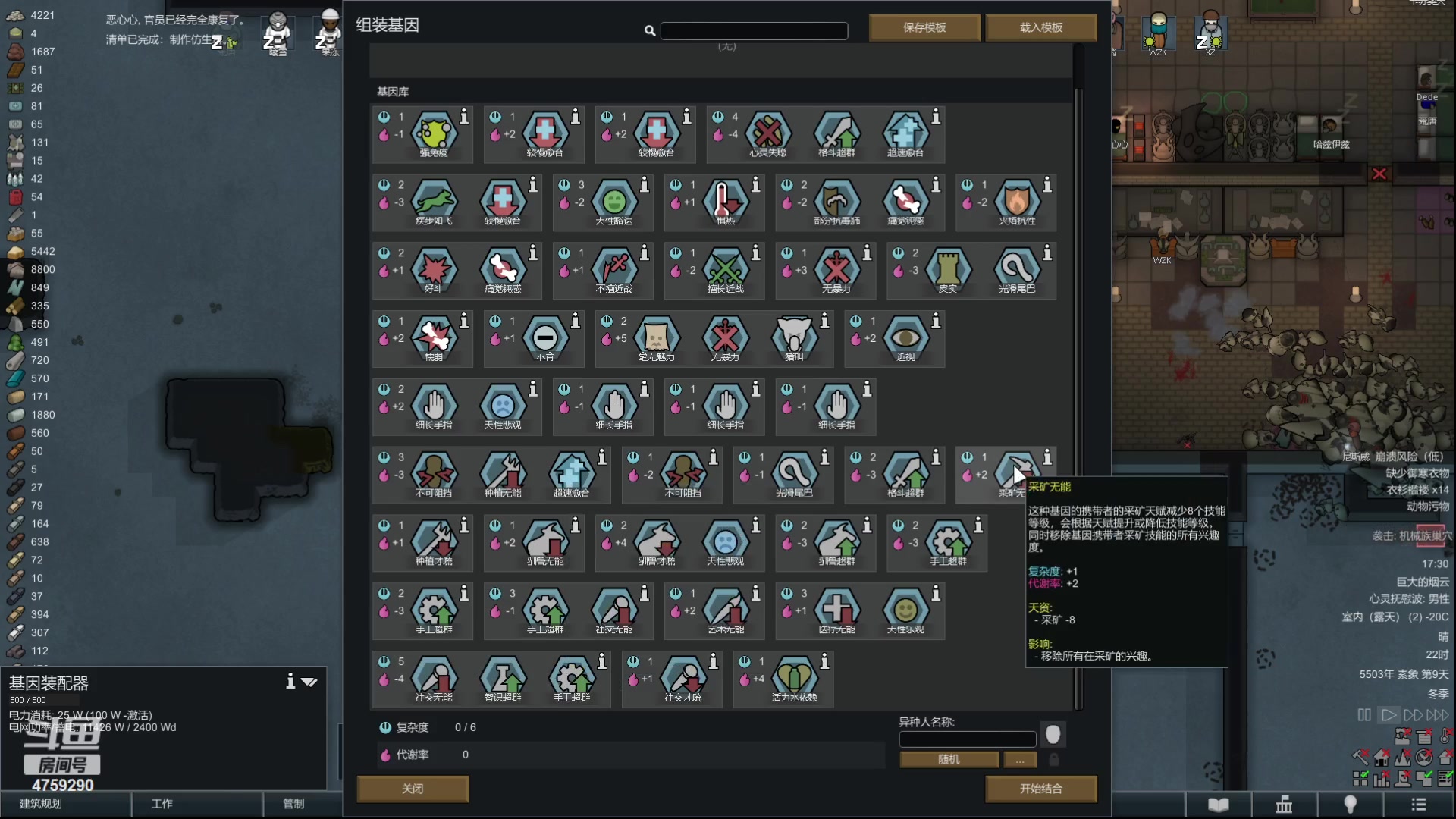Set game to triple speed

(1437, 715)
